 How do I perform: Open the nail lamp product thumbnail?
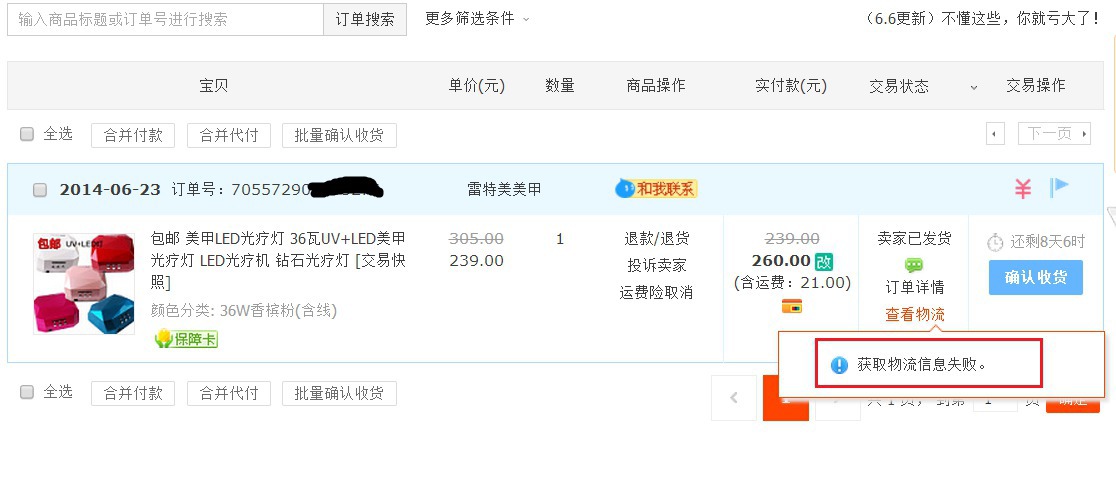(x=84, y=283)
